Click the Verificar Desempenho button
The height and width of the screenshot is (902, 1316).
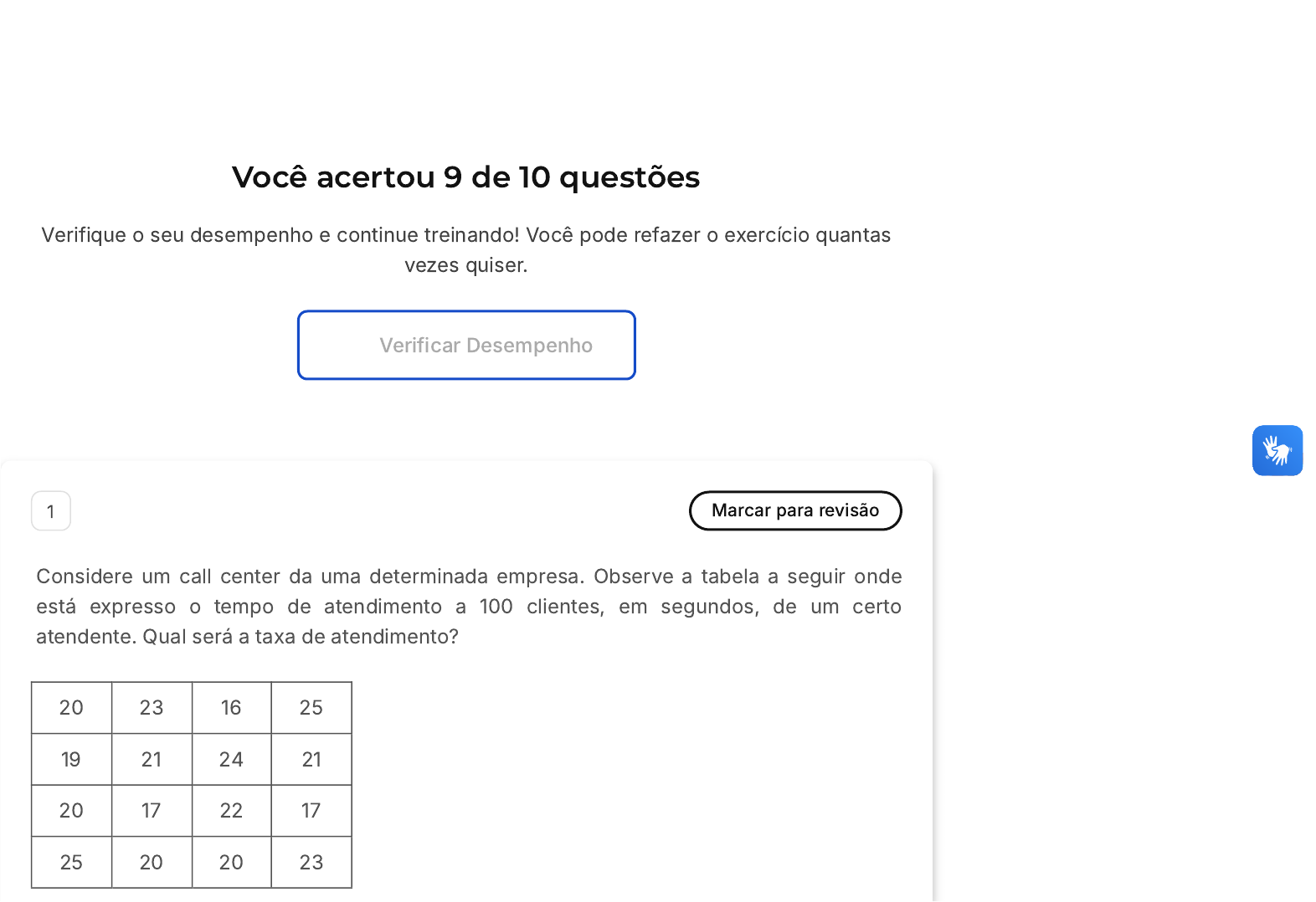466,345
